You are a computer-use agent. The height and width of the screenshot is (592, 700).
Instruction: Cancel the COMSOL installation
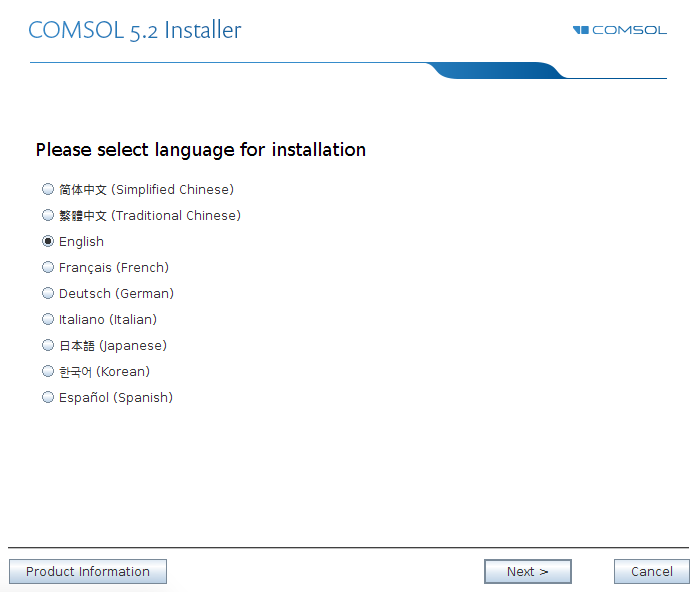point(651,571)
